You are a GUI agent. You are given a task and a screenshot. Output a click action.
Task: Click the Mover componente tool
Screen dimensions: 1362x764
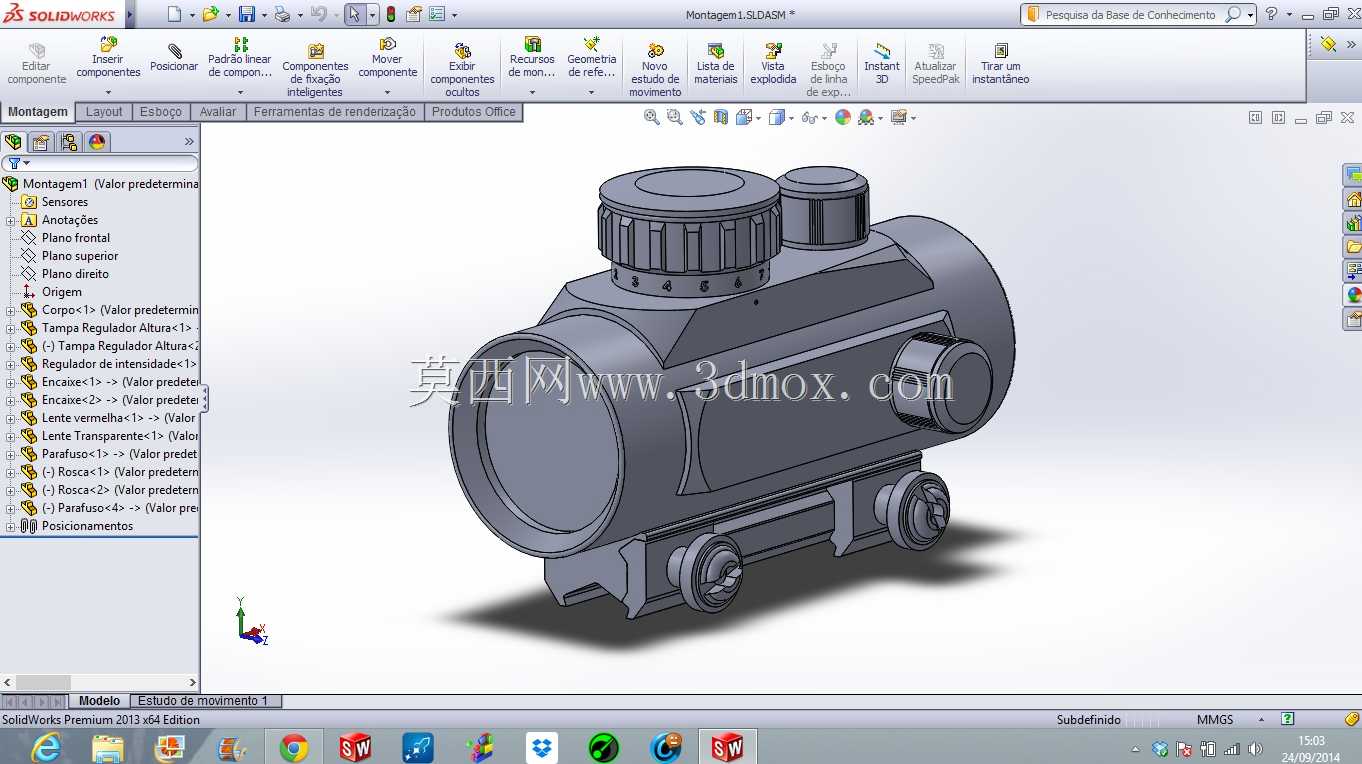pos(387,59)
